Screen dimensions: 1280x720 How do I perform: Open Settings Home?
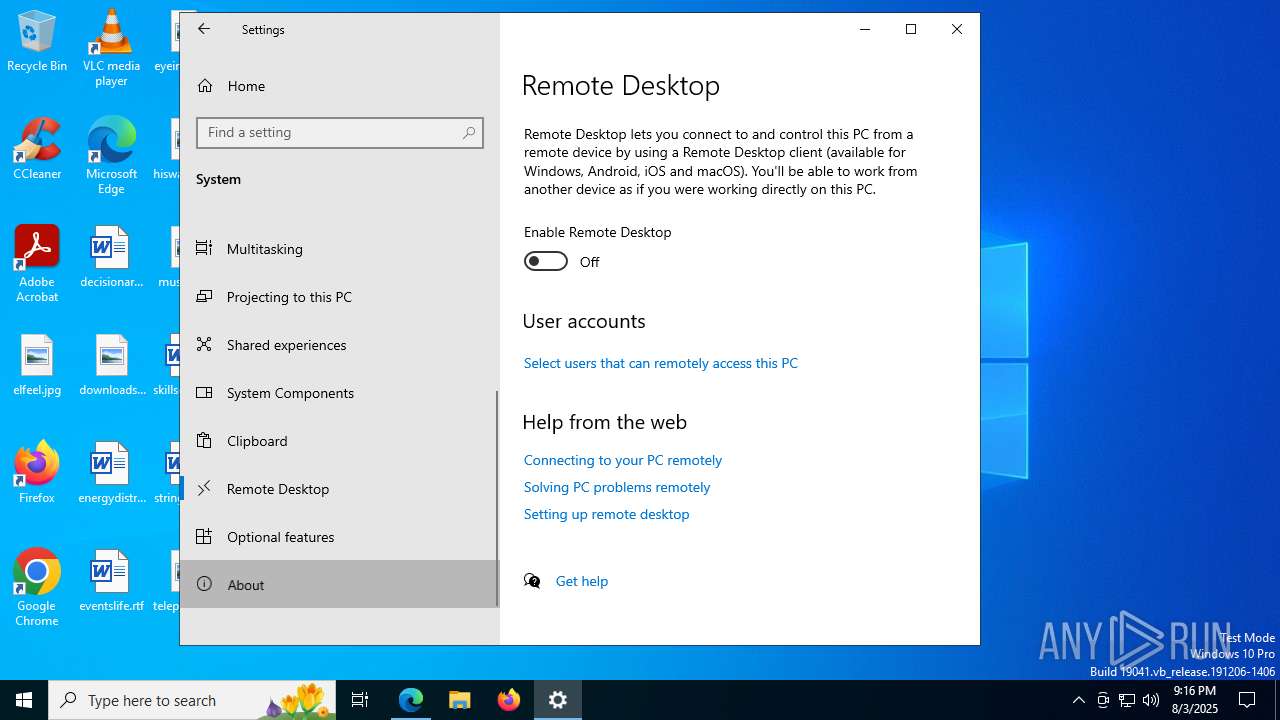coord(340,86)
